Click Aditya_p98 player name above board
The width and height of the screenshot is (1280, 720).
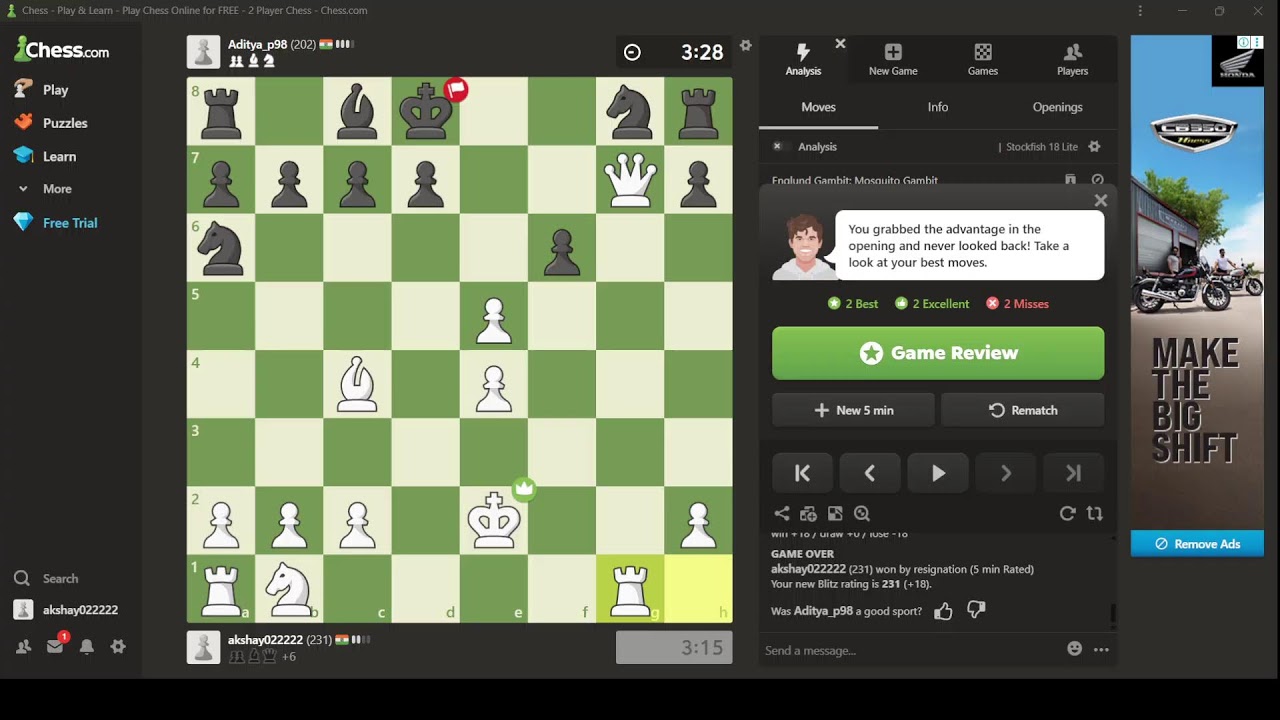[x=257, y=44]
